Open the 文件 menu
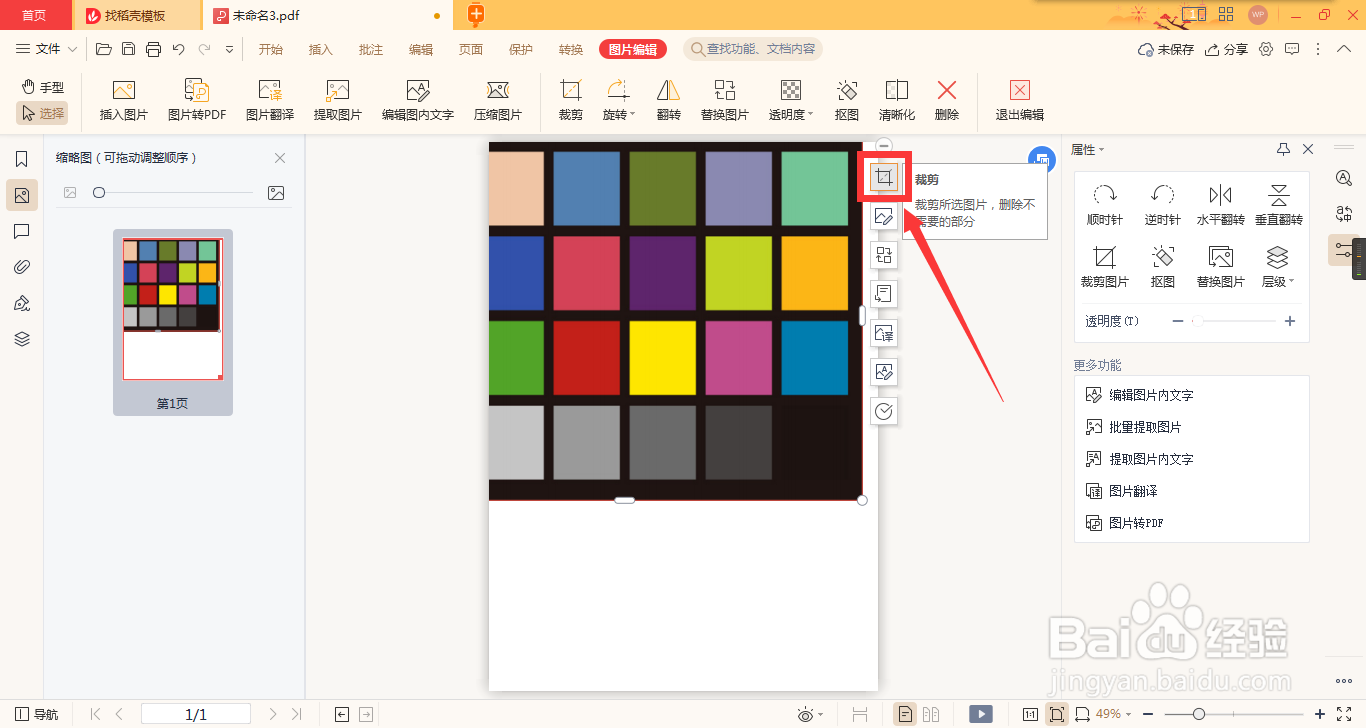Image resolution: width=1366 pixels, height=728 pixels. 47,49
